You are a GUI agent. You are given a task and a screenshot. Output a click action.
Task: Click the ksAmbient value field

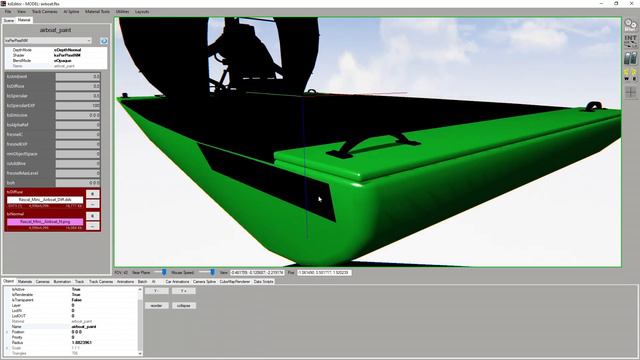click(x=78, y=76)
